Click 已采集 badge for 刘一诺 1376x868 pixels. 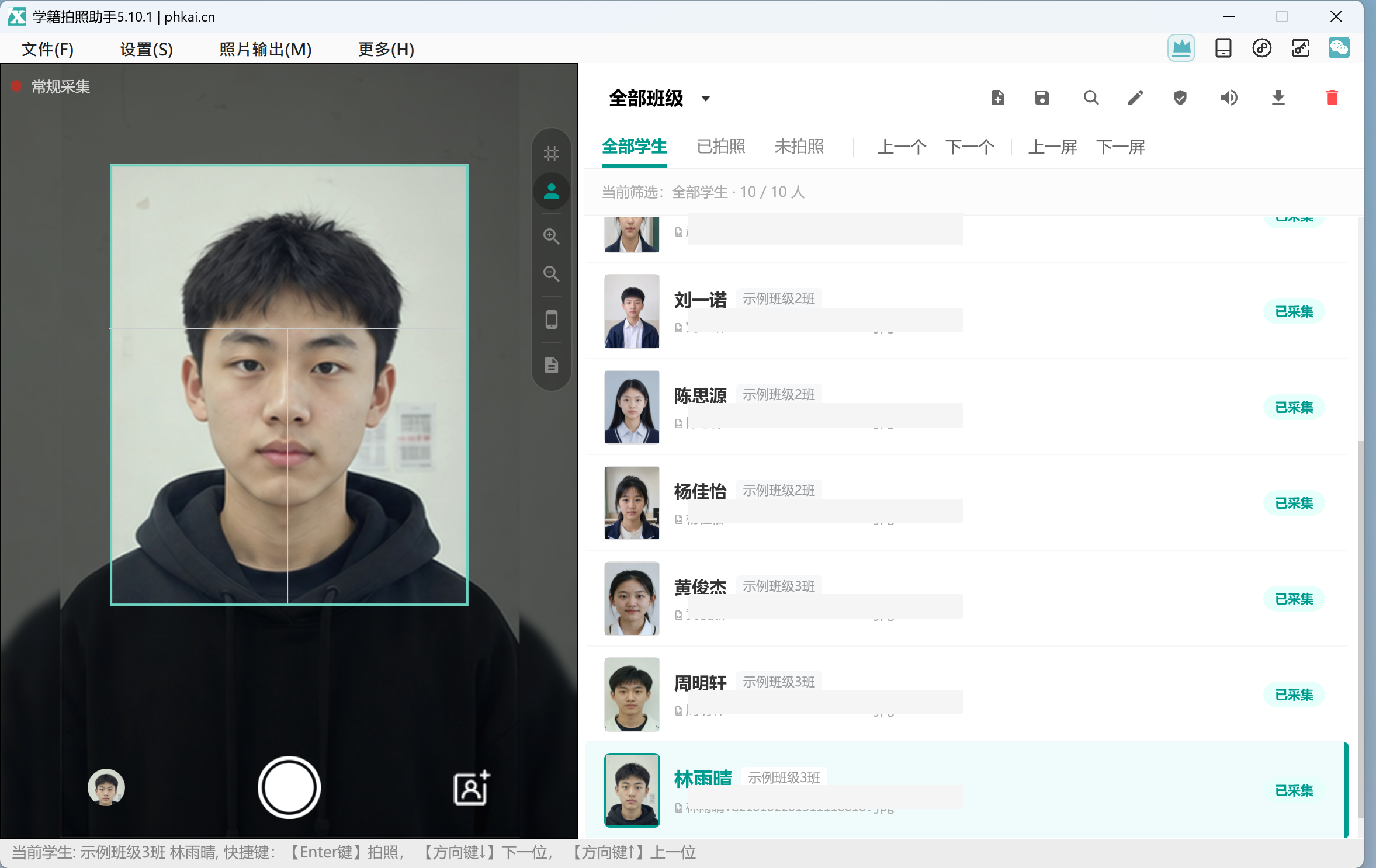point(1294,311)
